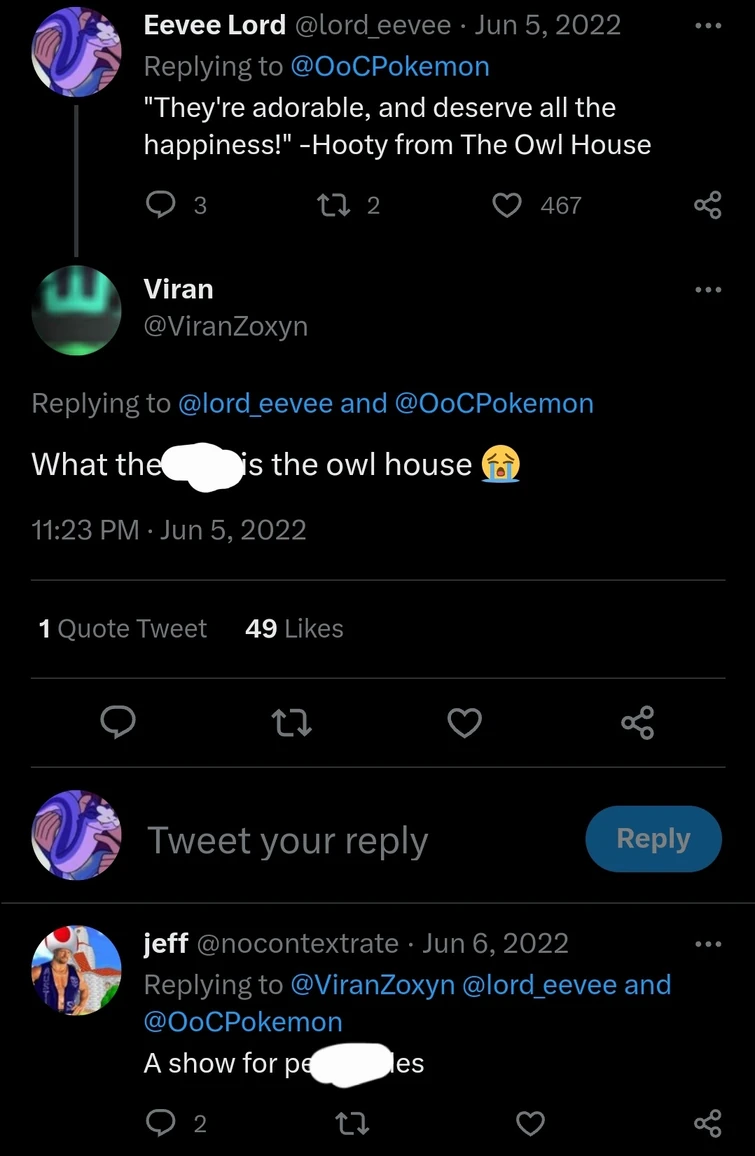Click the Tweet your reply field
The width and height of the screenshot is (755, 1156).
click(287, 839)
